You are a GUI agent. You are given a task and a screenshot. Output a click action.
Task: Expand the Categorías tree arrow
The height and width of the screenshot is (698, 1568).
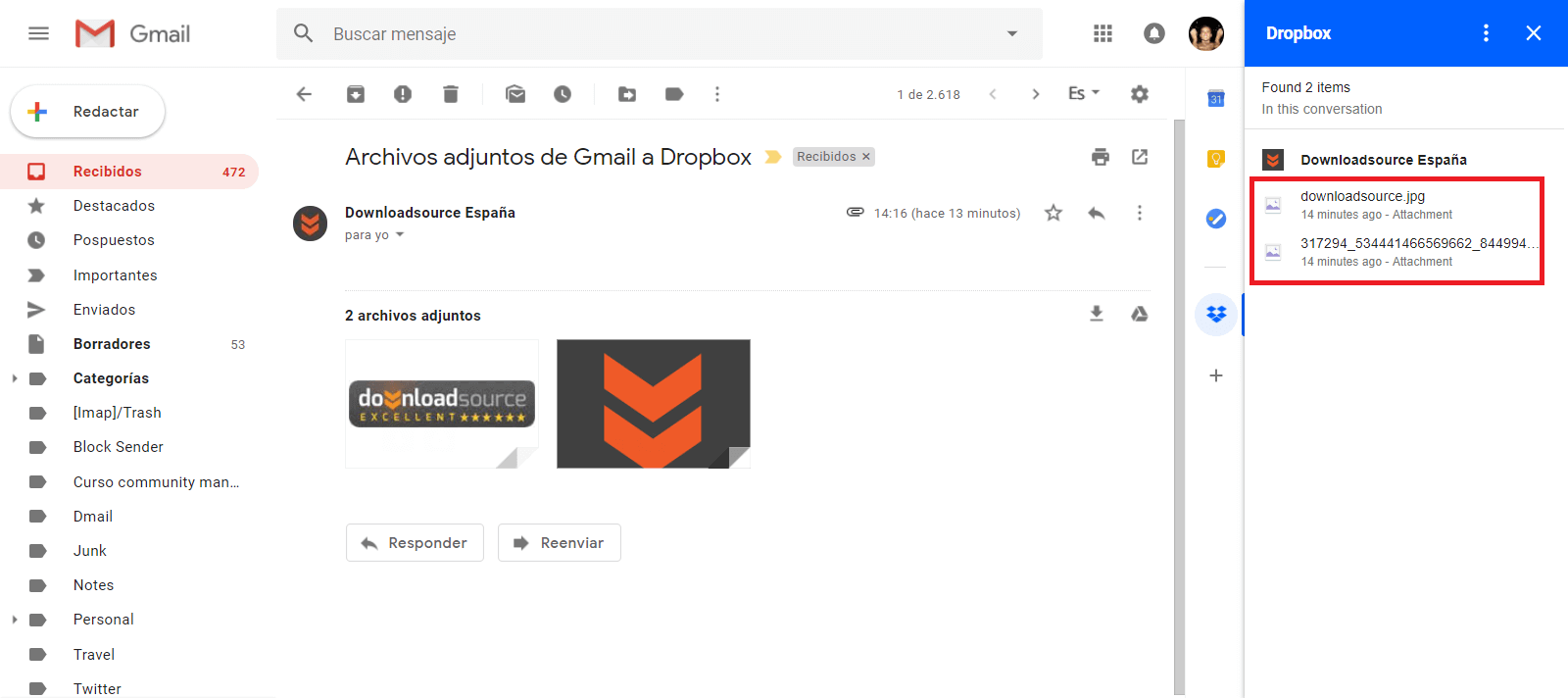pyautogui.click(x=14, y=378)
